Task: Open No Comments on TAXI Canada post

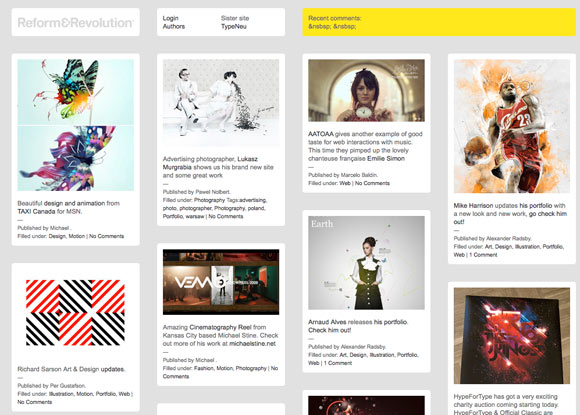Action: [106, 236]
